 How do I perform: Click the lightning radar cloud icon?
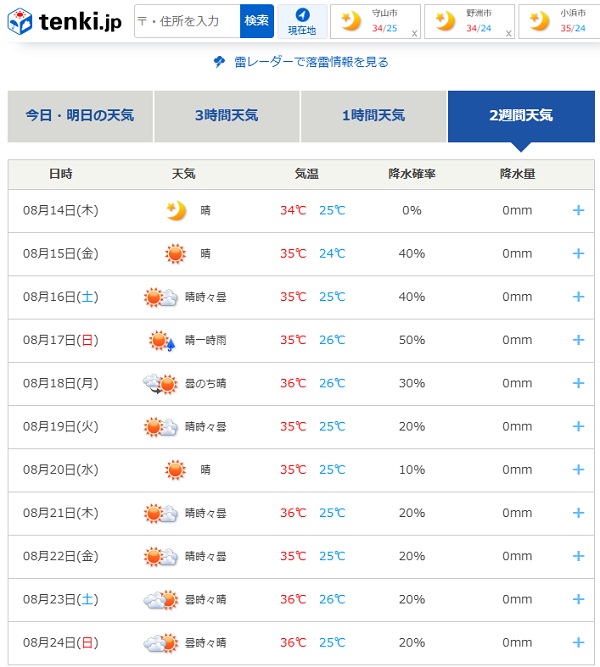click(219, 62)
